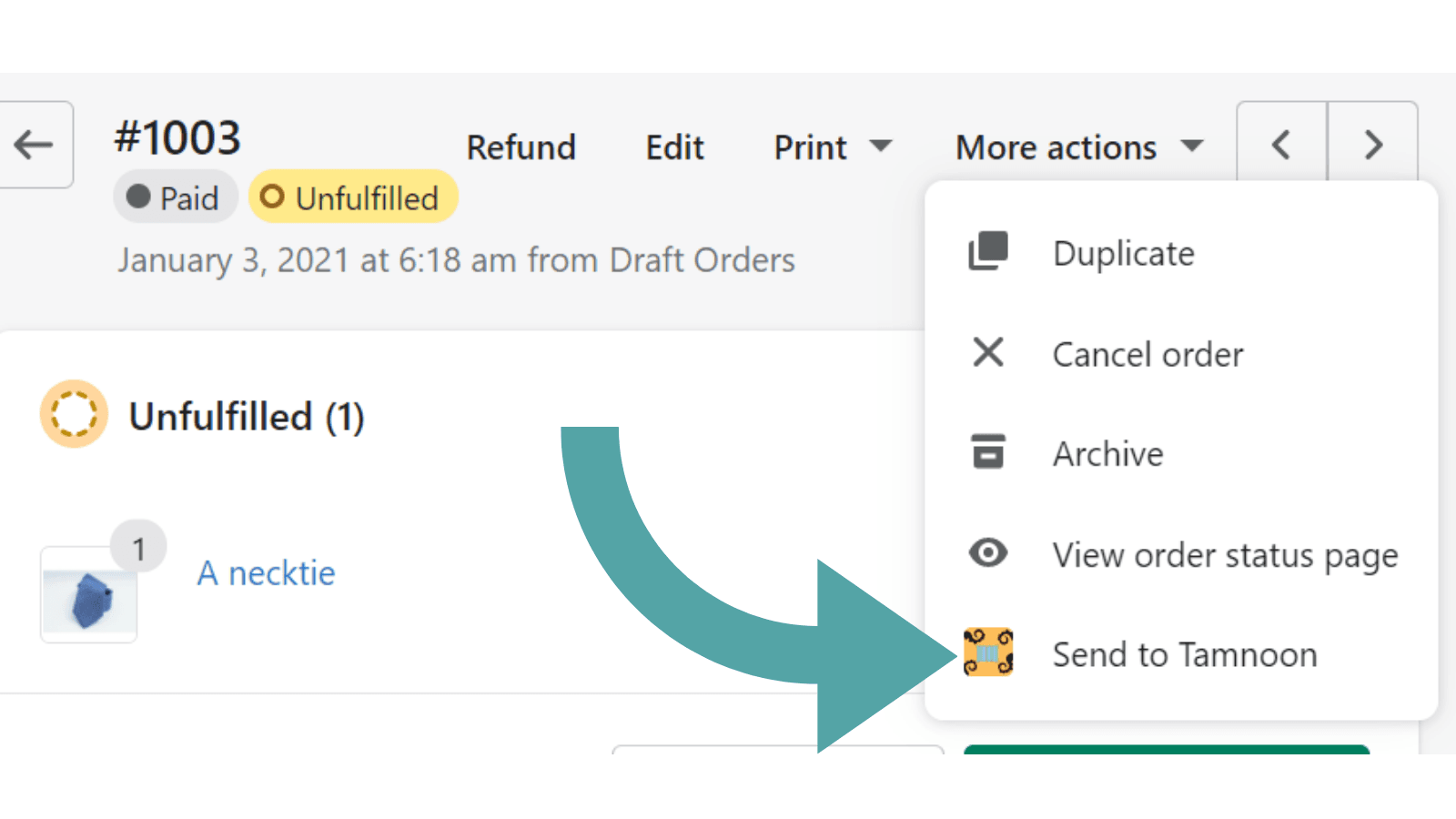Choose Cancel order from the menu
1456x819 pixels.
[1148, 354]
